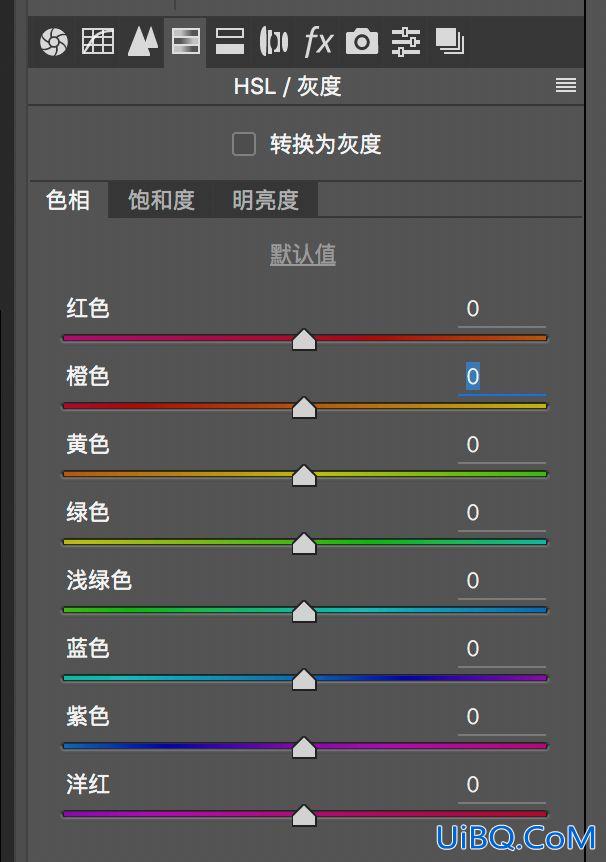Select the HSL / Grayscale panel icon
The width and height of the screenshot is (606, 862).
(x=185, y=42)
